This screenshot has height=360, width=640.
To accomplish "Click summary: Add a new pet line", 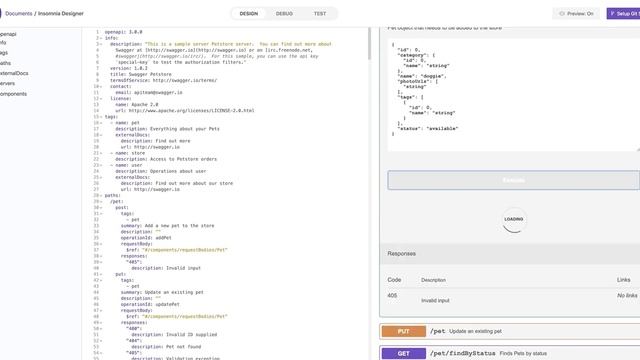I will pyautogui.click(x=167, y=226).
